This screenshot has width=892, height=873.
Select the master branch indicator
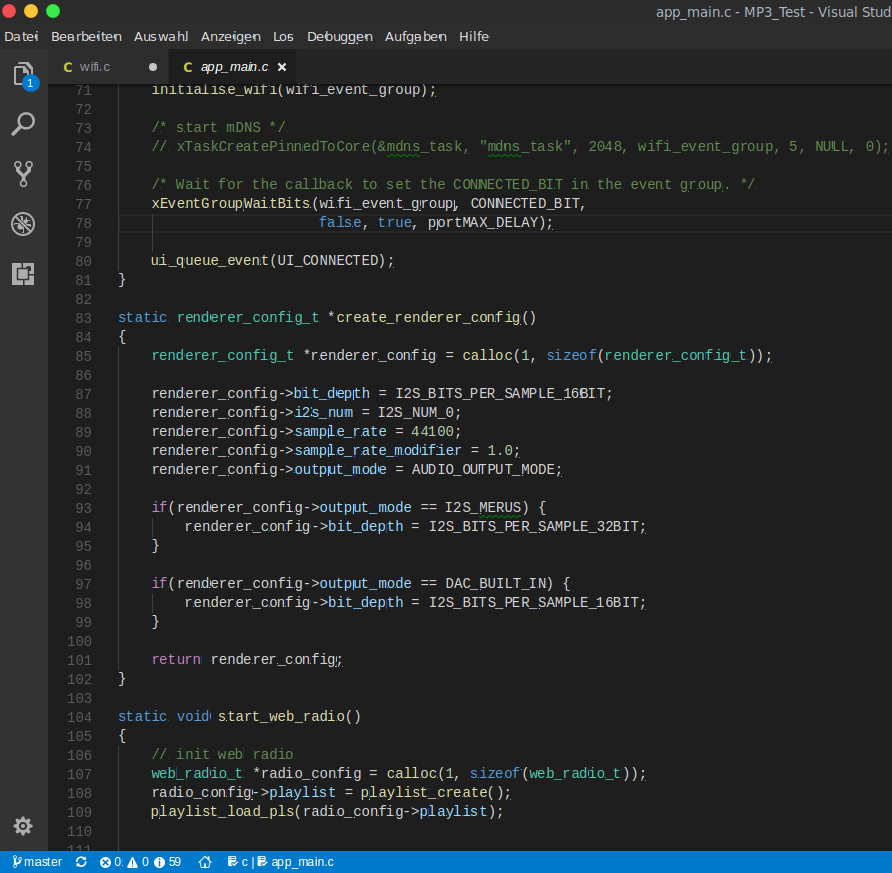coord(37,861)
